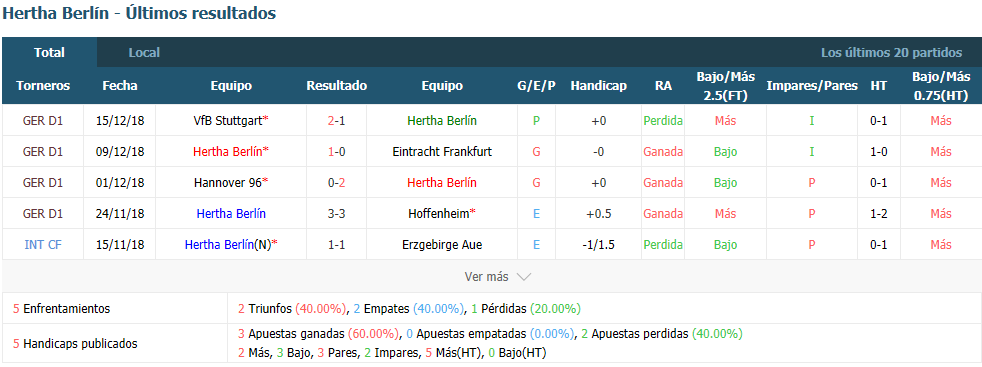982x367 pixels.
Task: Click the G/E/P column header
Action: point(536,86)
